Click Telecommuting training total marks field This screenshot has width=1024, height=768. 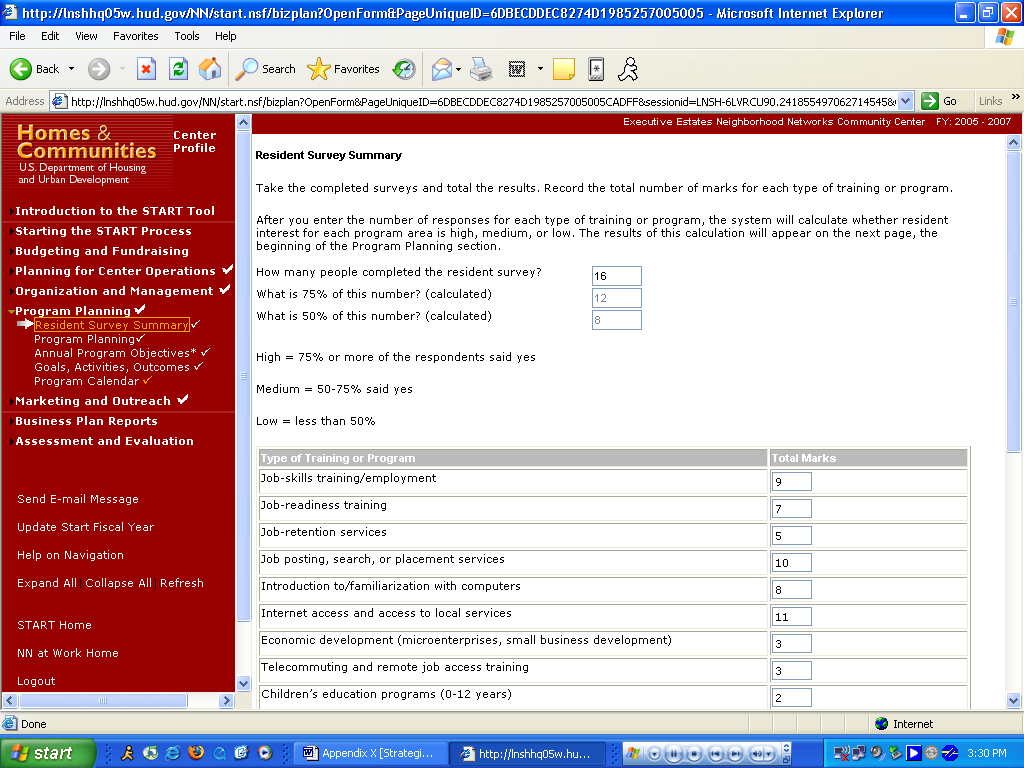[792, 671]
